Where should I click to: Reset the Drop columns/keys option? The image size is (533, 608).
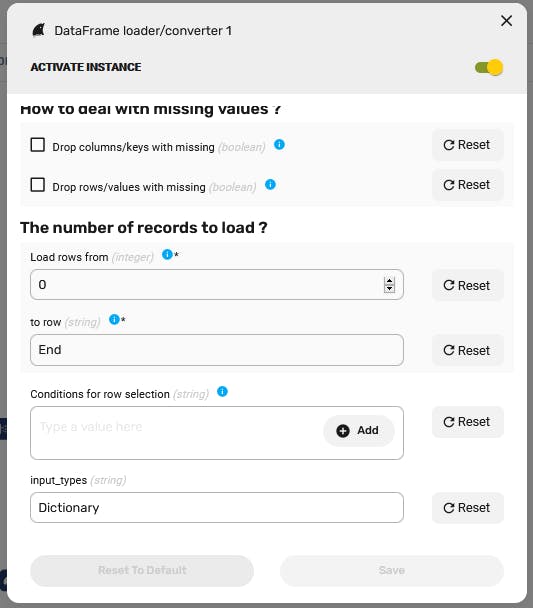click(x=467, y=145)
